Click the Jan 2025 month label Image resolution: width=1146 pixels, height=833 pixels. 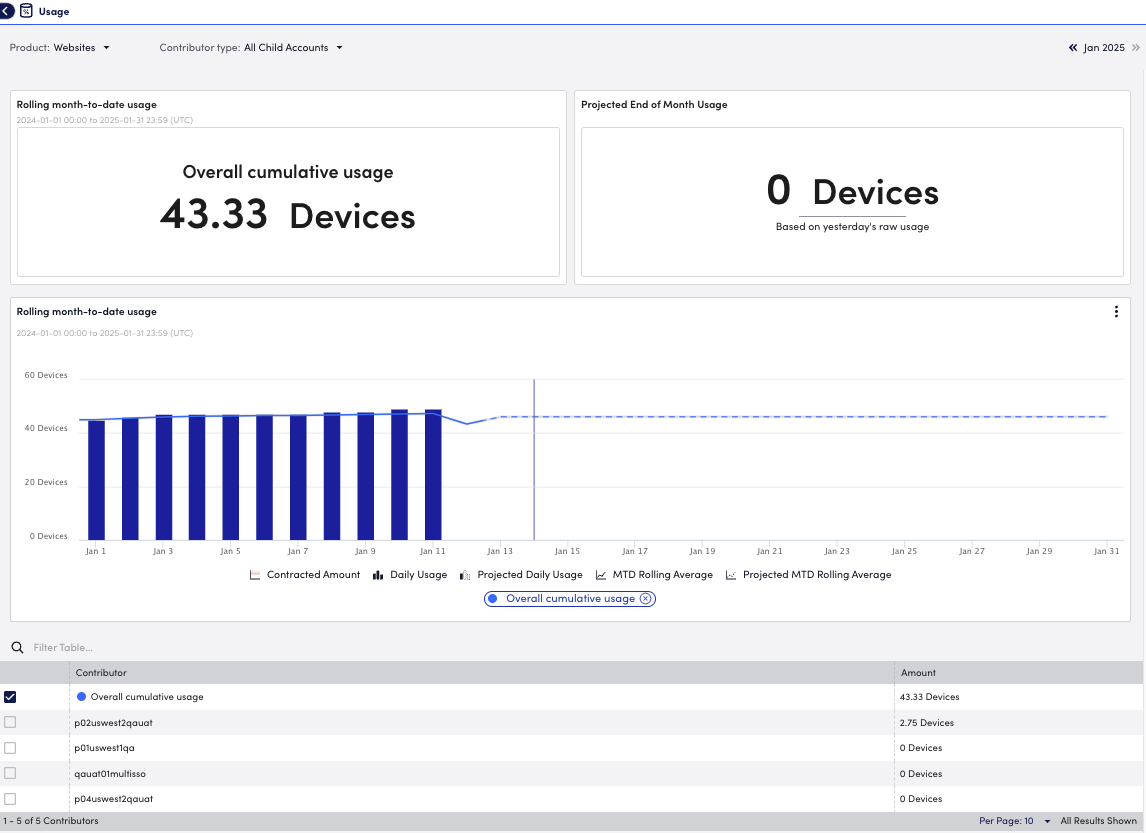point(1104,47)
